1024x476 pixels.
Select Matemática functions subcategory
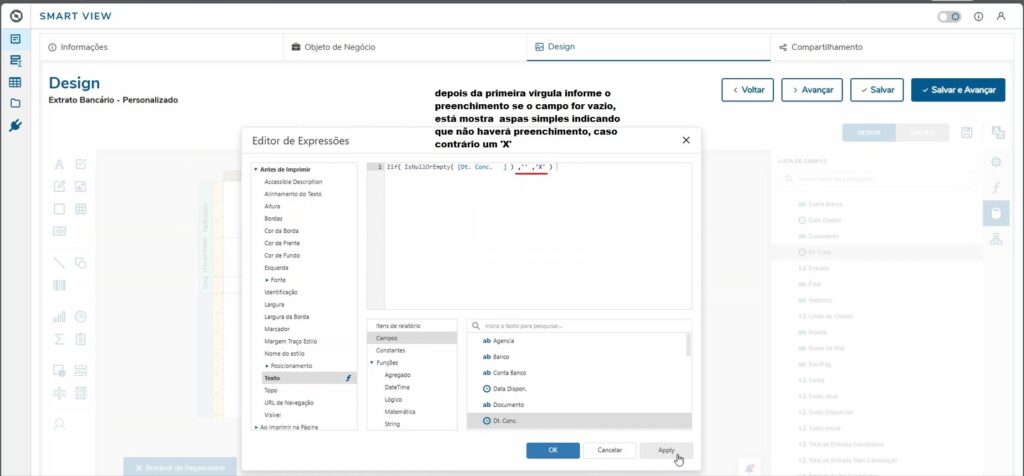point(400,412)
